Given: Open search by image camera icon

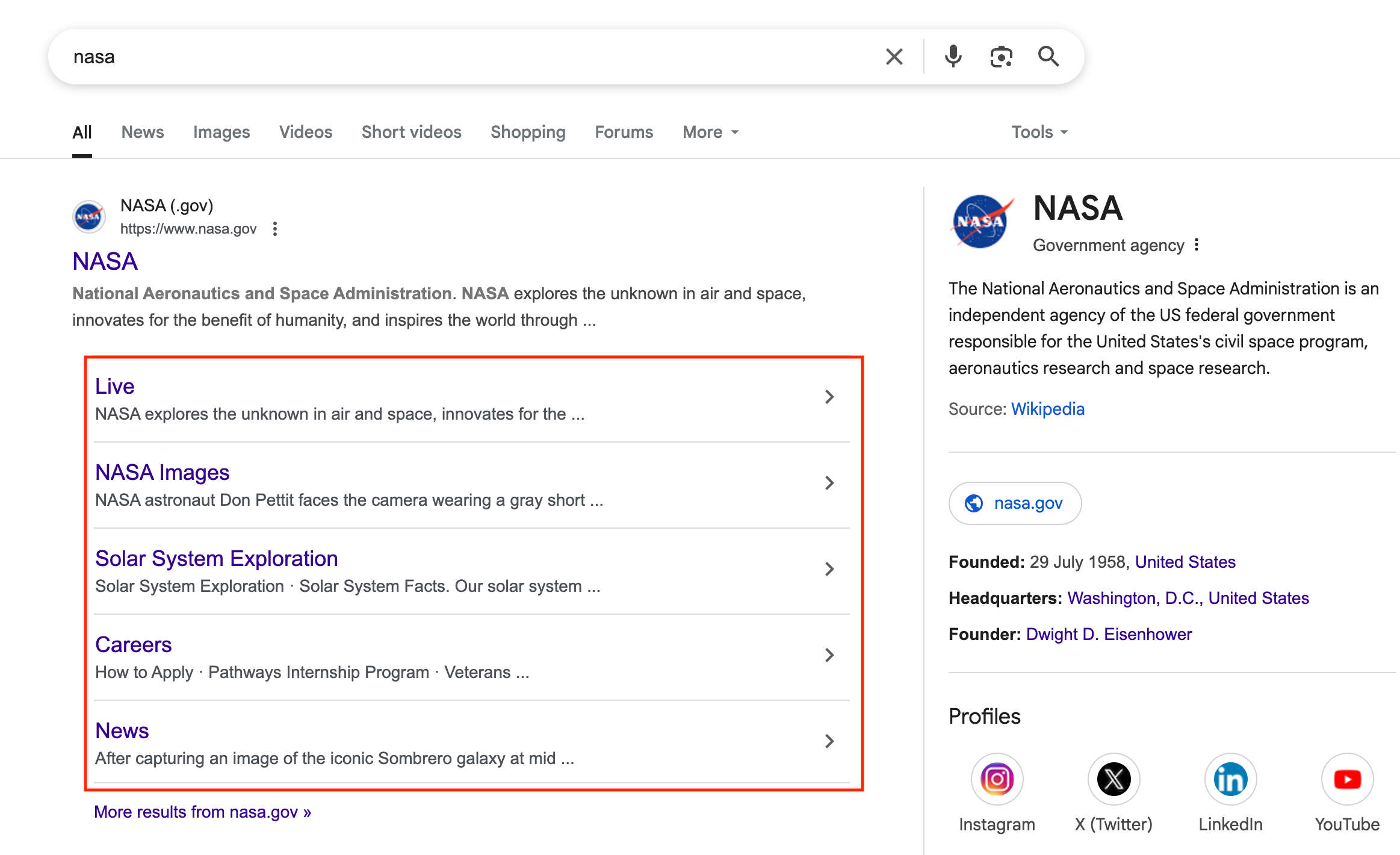Looking at the screenshot, I should [x=1001, y=57].
